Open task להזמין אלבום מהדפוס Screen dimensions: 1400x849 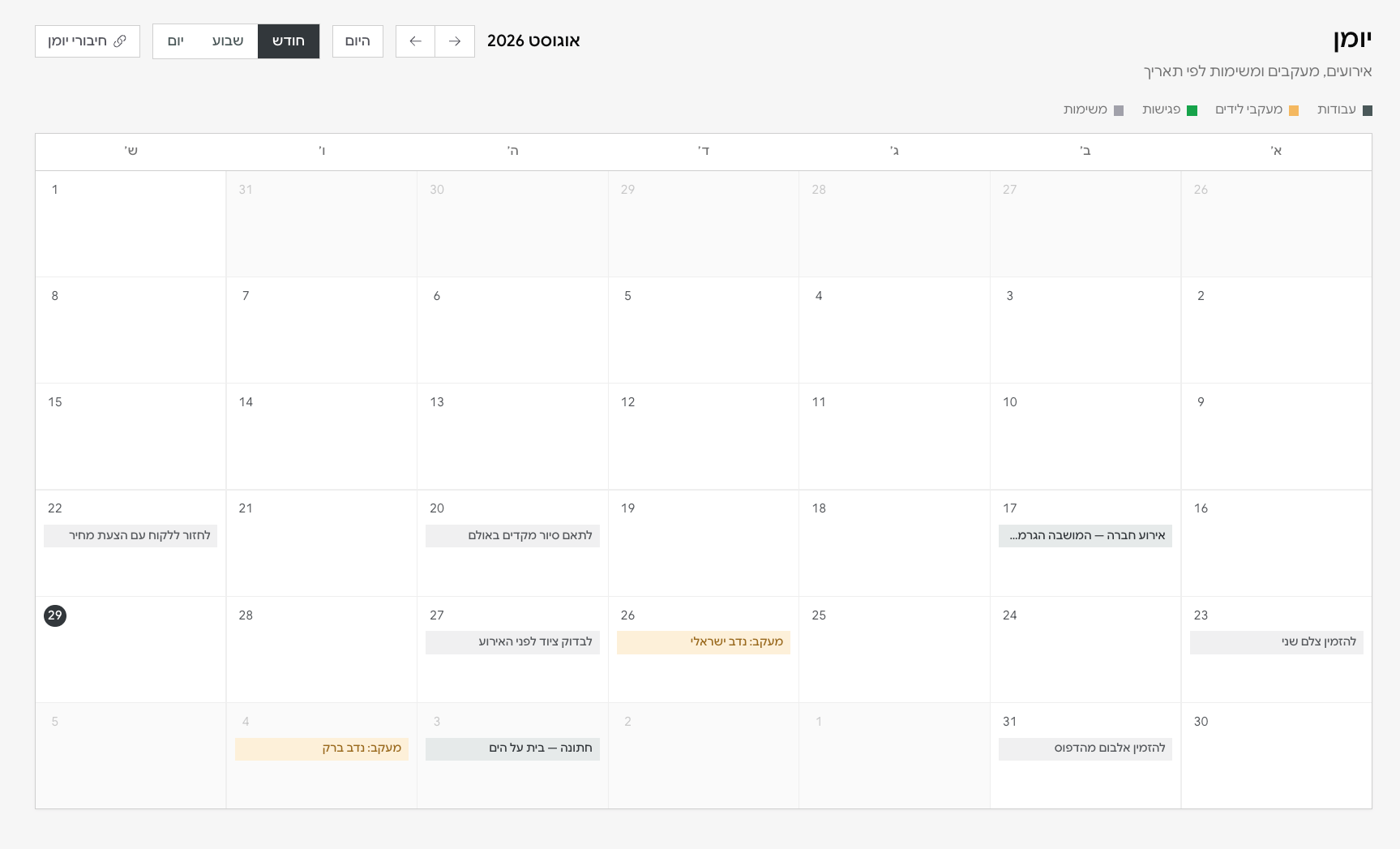1085,748
